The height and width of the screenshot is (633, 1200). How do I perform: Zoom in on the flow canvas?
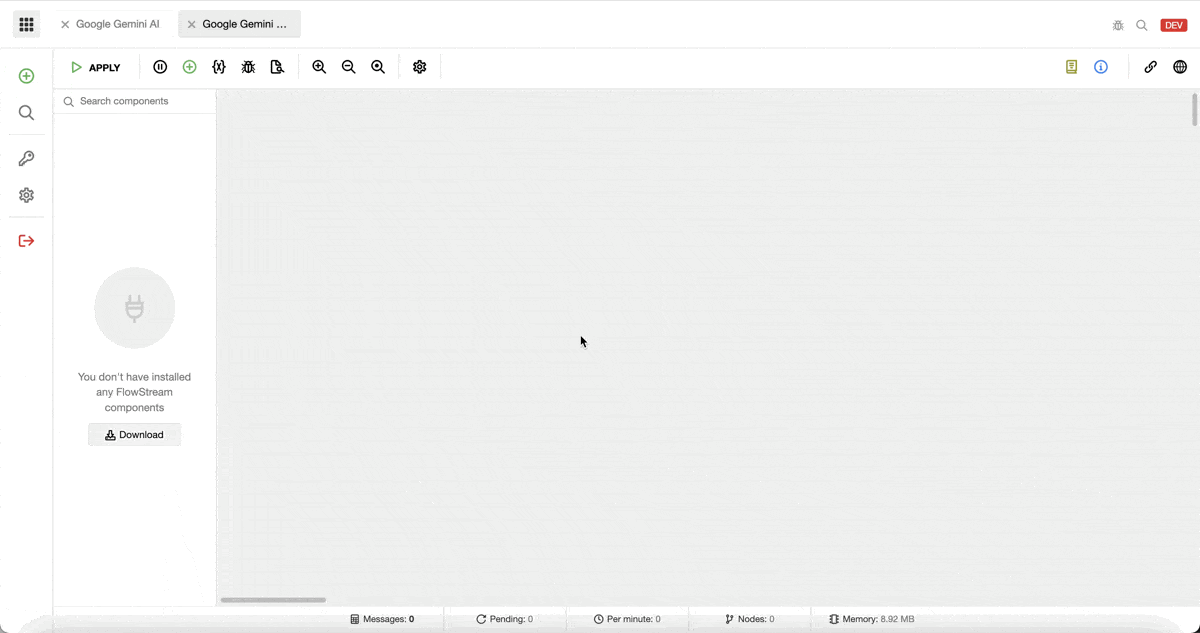[319, 67]
